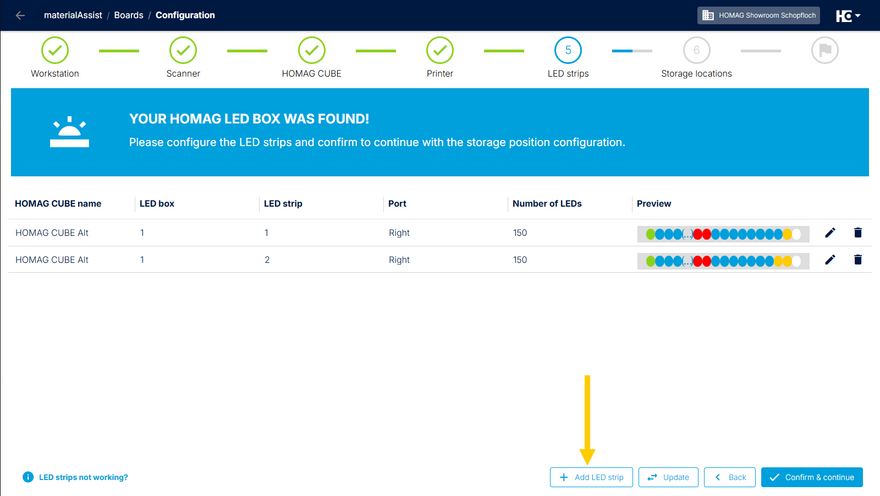Viewport: 880px width, 496px height.
Task: Click the back arrow in the header
Action: pos(20,15)
